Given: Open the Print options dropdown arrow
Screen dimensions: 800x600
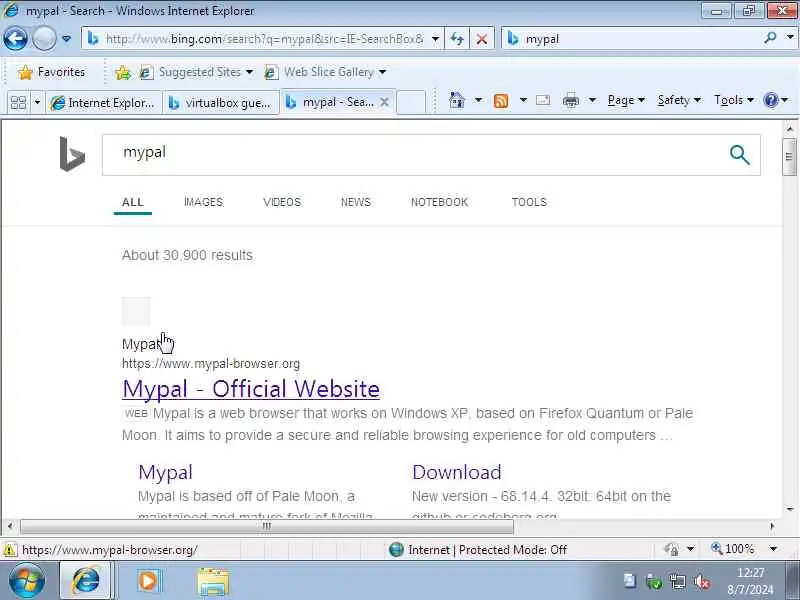Looking at the screenshot, I should (x=592, y=100).
